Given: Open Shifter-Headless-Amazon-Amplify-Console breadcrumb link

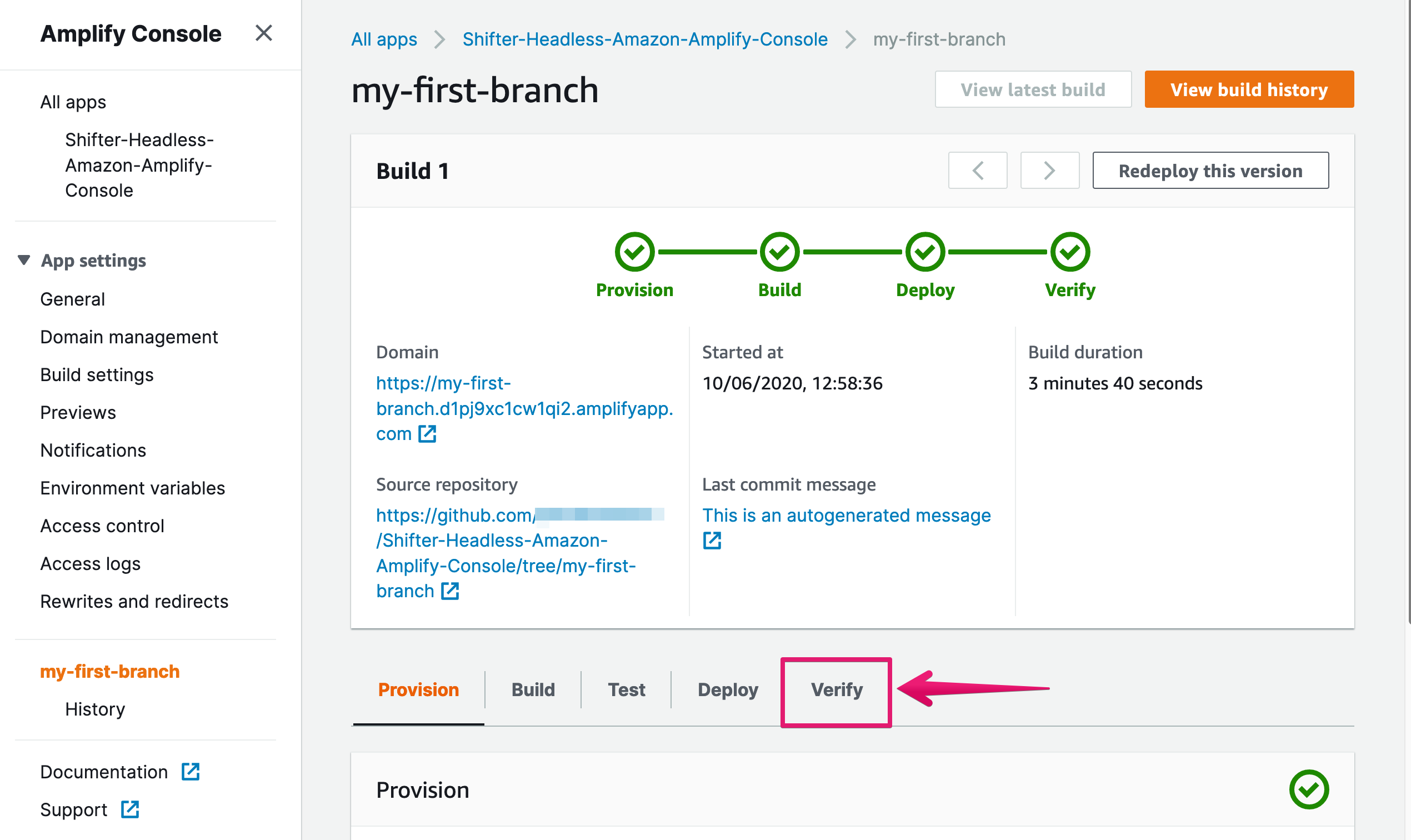Looking at the screenshot, I should click(x=644, y=39).
